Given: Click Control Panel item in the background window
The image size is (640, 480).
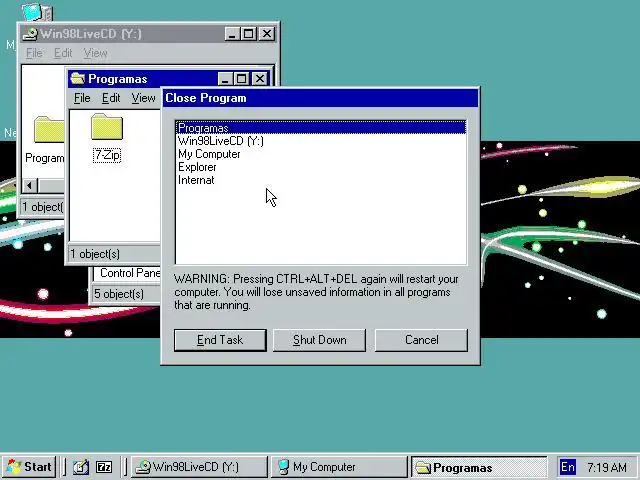Looking at the screenshot, I should [130, 273].
